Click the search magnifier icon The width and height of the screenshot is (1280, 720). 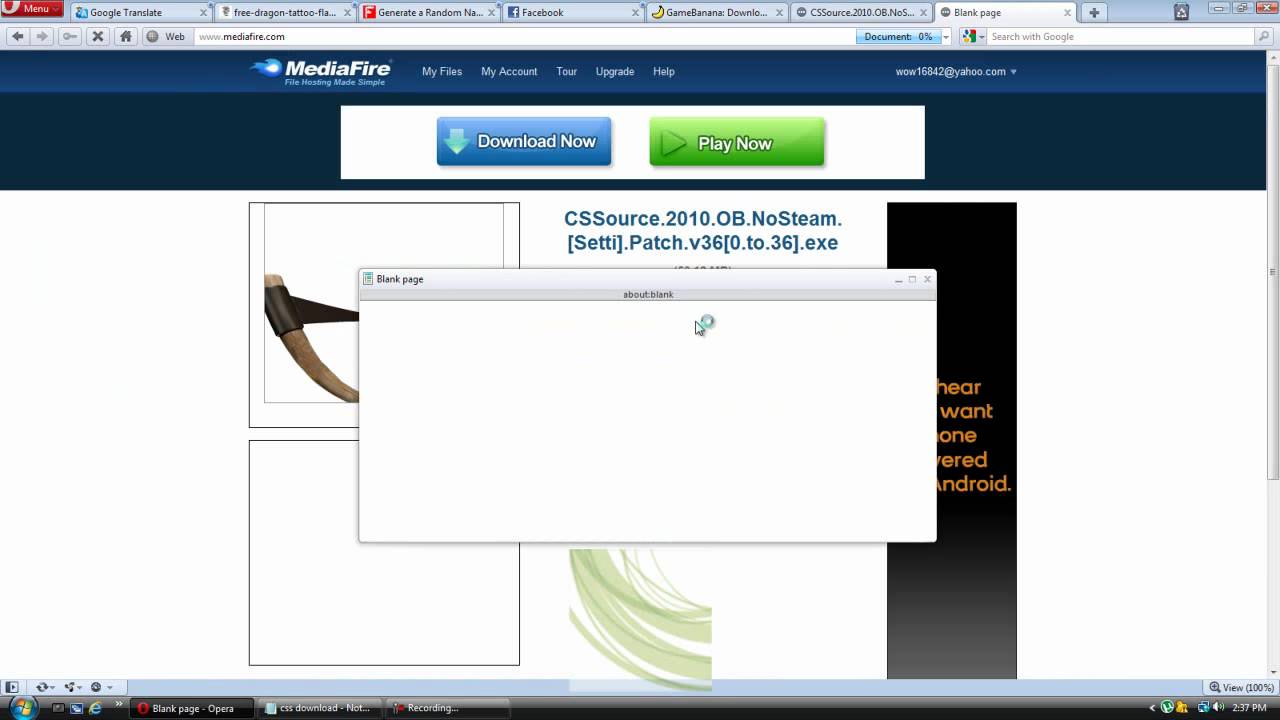pyautogui.click(x=1264, y=36)
